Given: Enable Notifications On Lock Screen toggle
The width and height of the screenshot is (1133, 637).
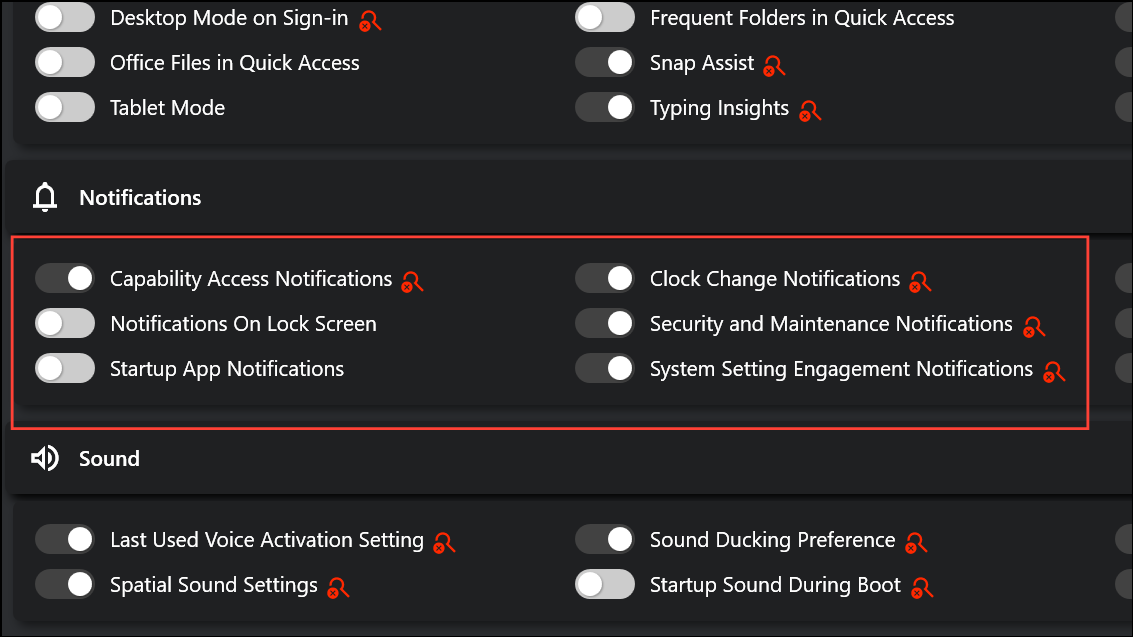Looking at the screenshot, I should click(x=65, y=324).
